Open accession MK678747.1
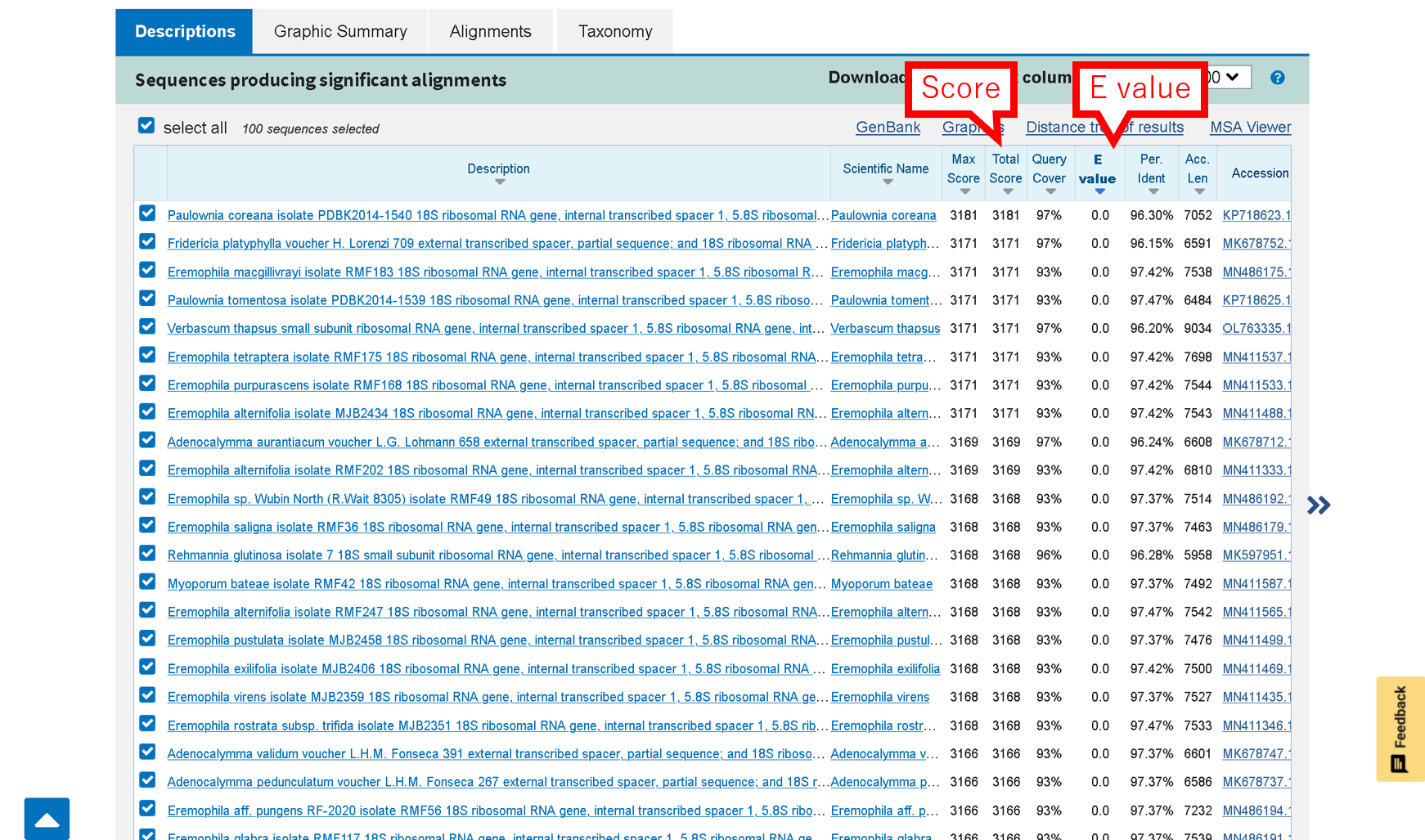This screenshot has width=1425, height=840. click(x=1256, y=754)
